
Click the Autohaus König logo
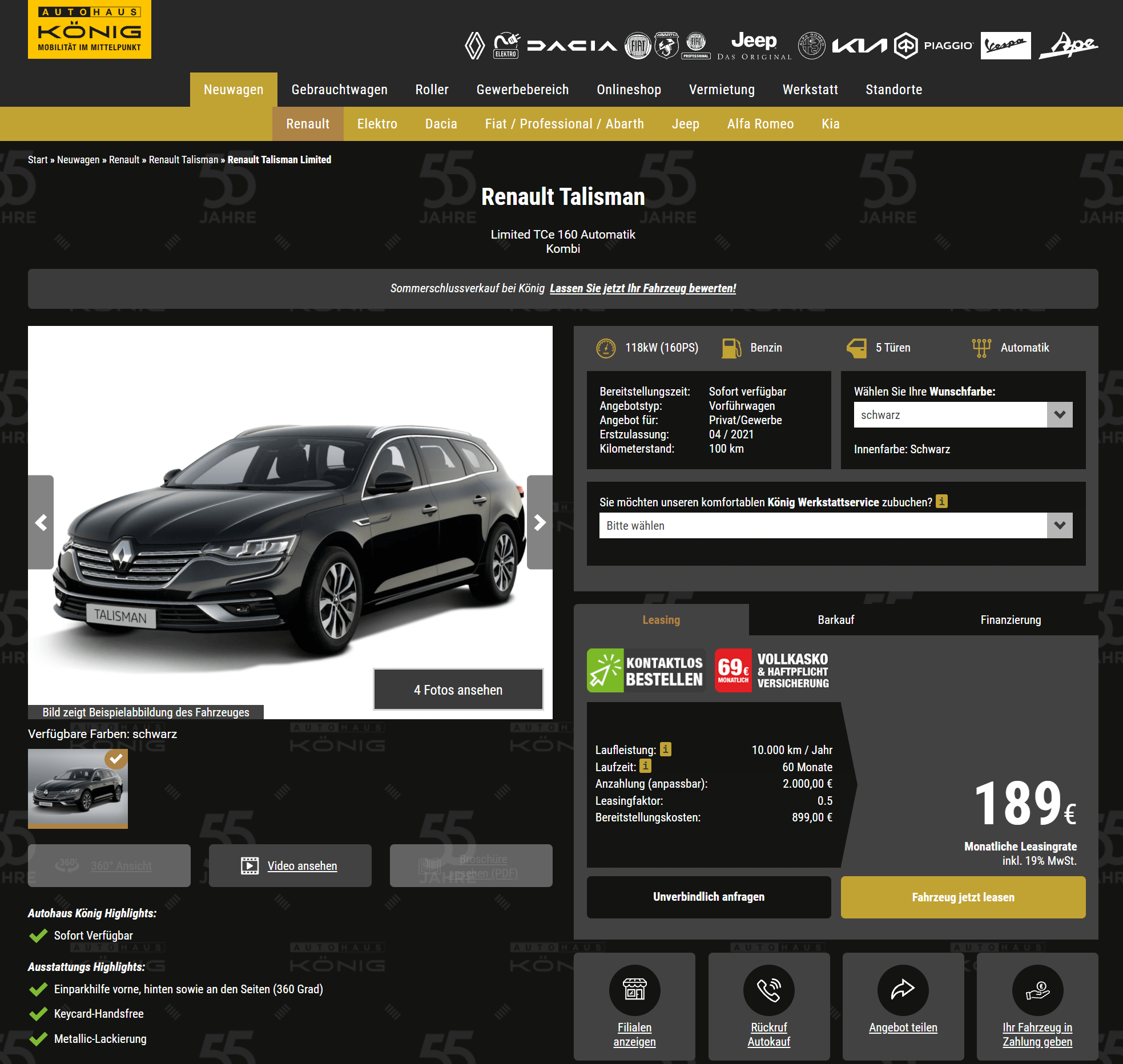point(90,29)
